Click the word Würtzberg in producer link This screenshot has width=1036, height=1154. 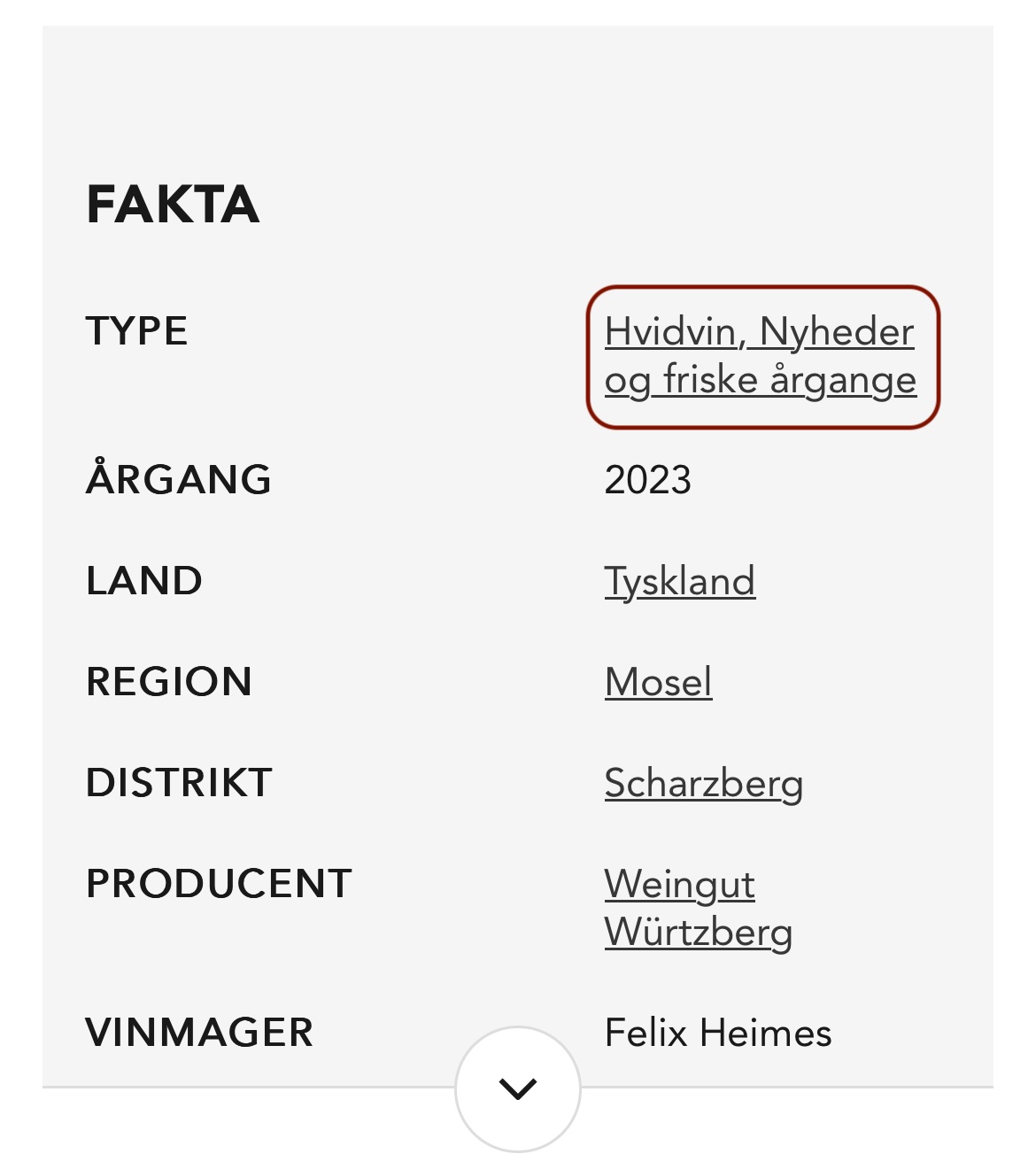[x=699, y=933]
